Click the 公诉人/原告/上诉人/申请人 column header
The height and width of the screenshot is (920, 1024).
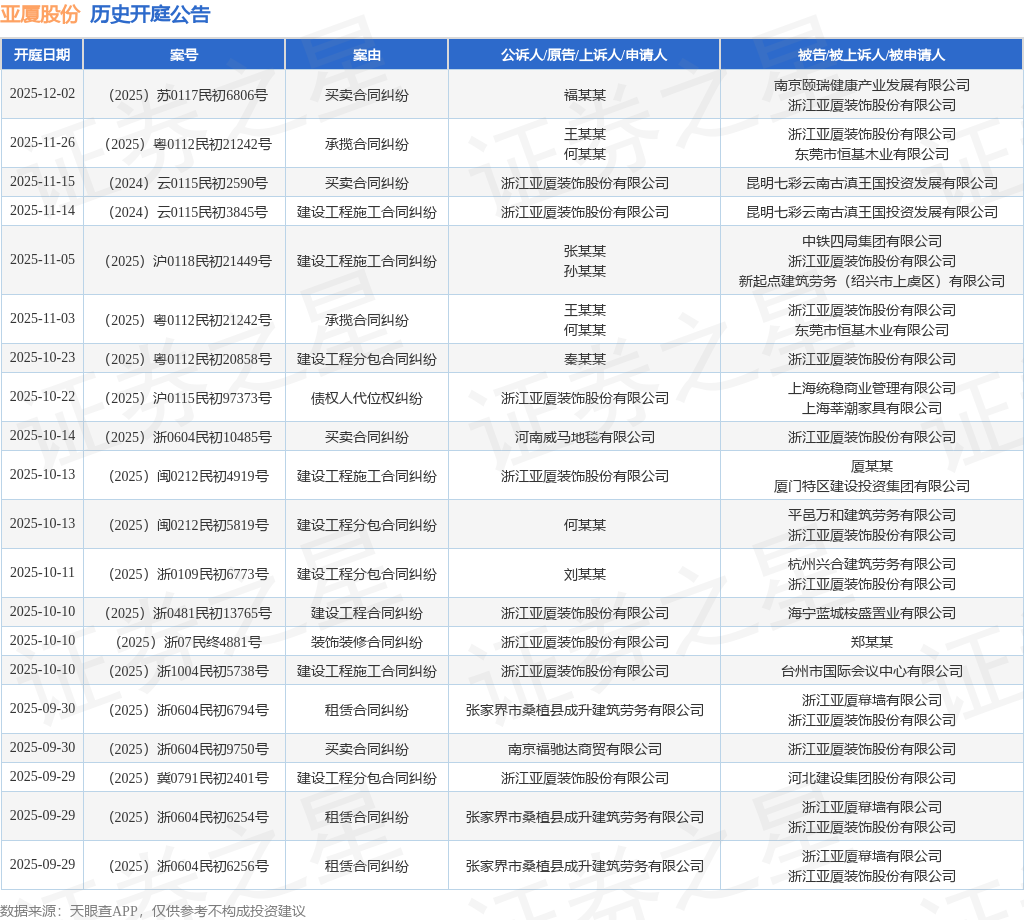[584, 55]
